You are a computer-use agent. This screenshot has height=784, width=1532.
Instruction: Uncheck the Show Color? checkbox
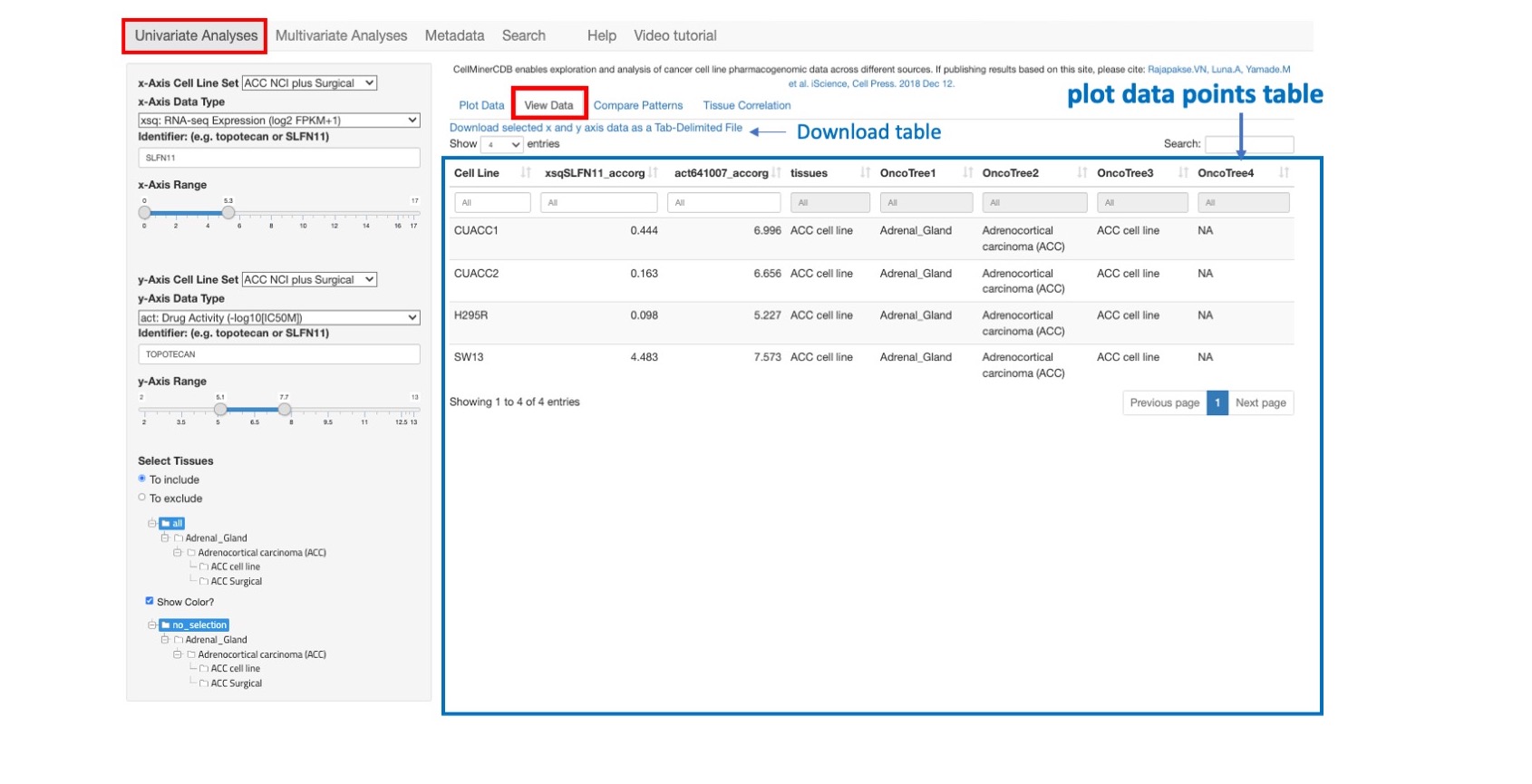click(x=150, y=601)
